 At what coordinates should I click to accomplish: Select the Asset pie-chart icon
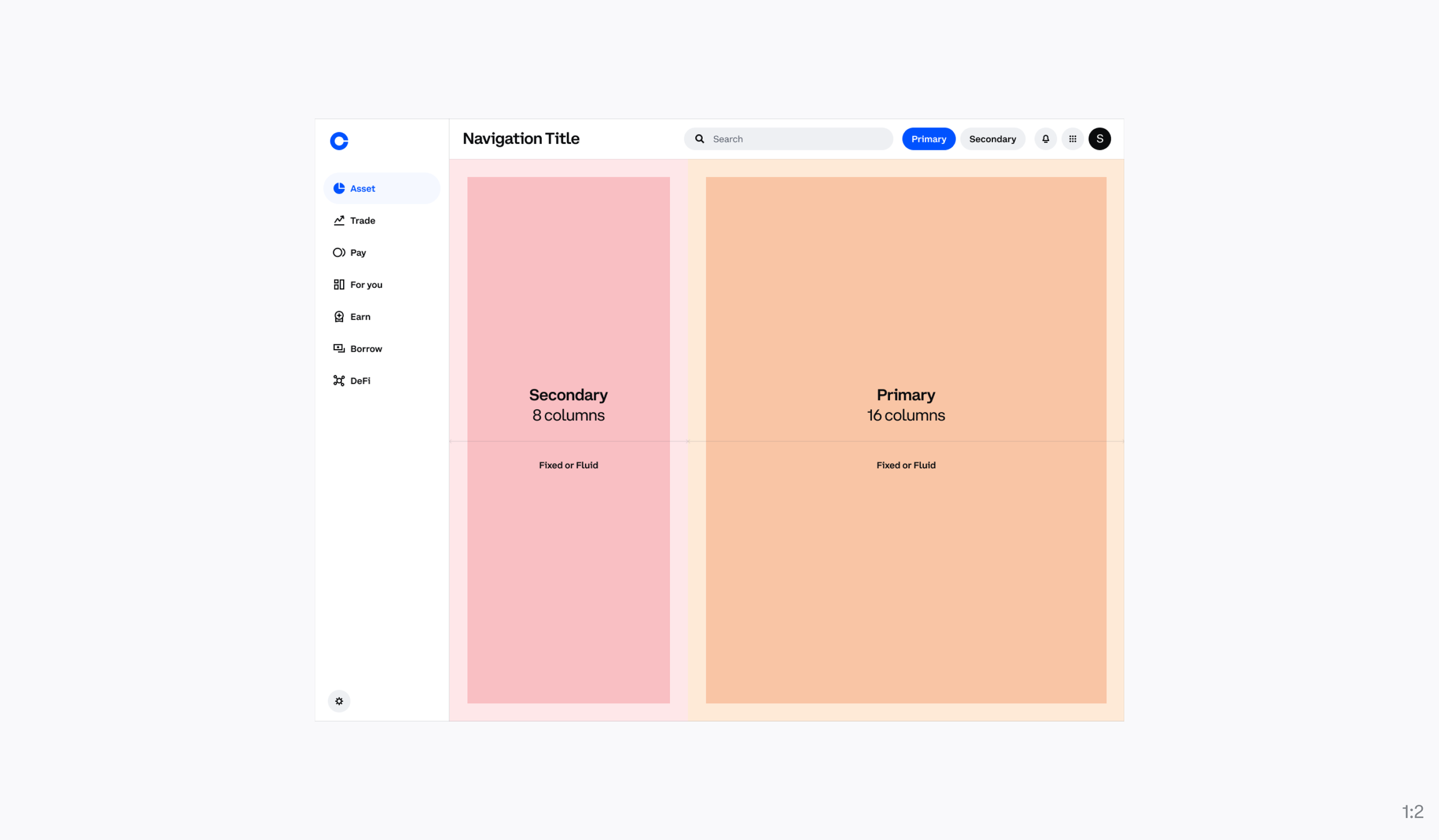pos(339,188)
